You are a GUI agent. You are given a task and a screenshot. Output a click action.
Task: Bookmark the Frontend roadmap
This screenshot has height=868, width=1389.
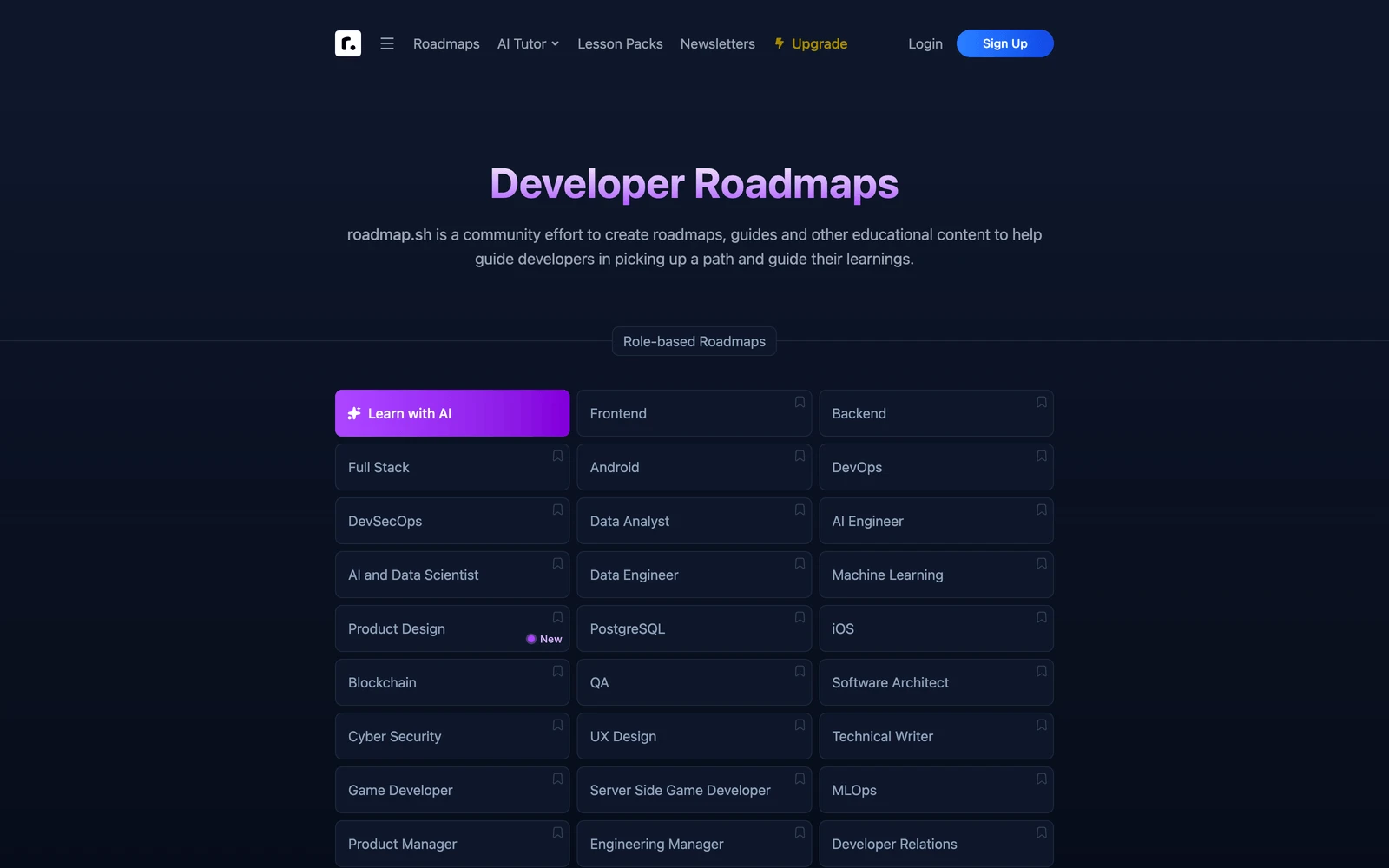800,402
